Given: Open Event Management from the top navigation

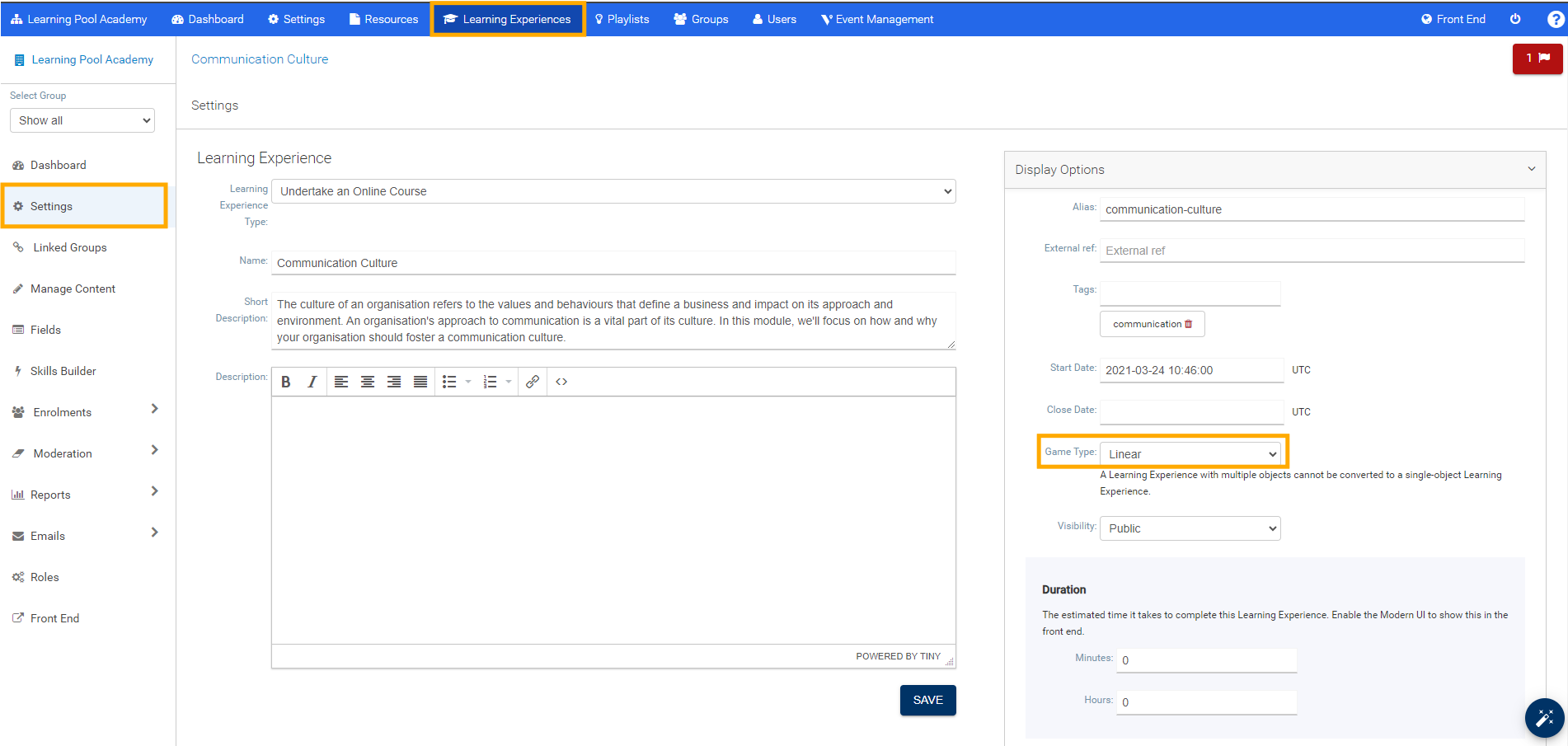Looking at the screenshot, I should coord(876,18).
